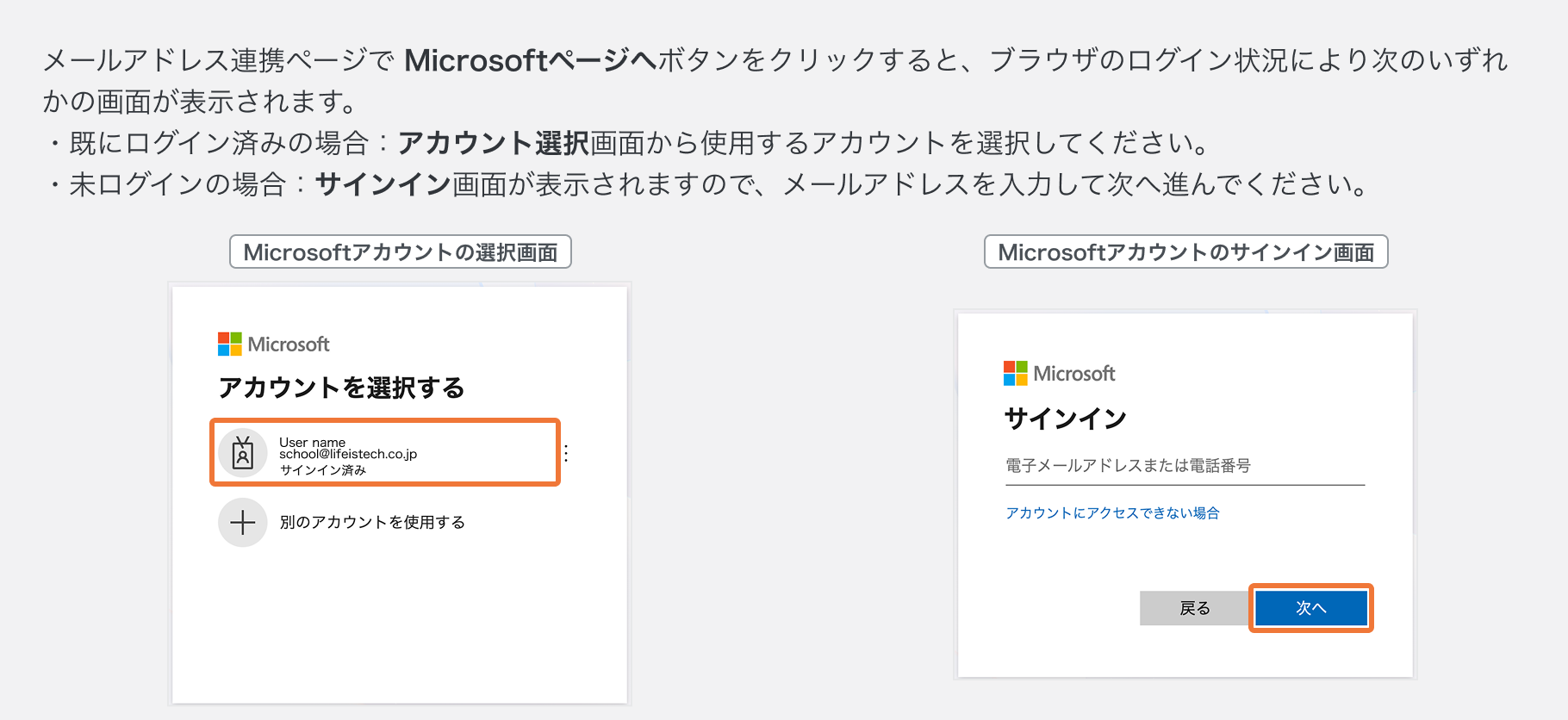Click the Microsoftアカウントのサインイン画面 label
Image resolution: width=1568 pixels, height=720 pixels.
(1185, 252)
